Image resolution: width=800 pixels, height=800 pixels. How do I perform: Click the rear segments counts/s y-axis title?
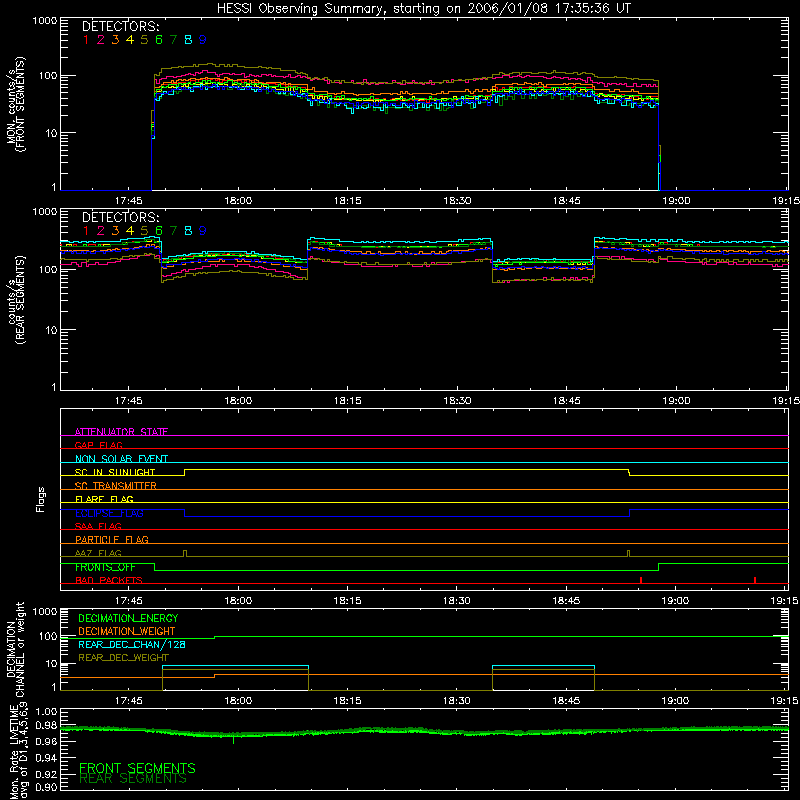[x=16, y=299]
